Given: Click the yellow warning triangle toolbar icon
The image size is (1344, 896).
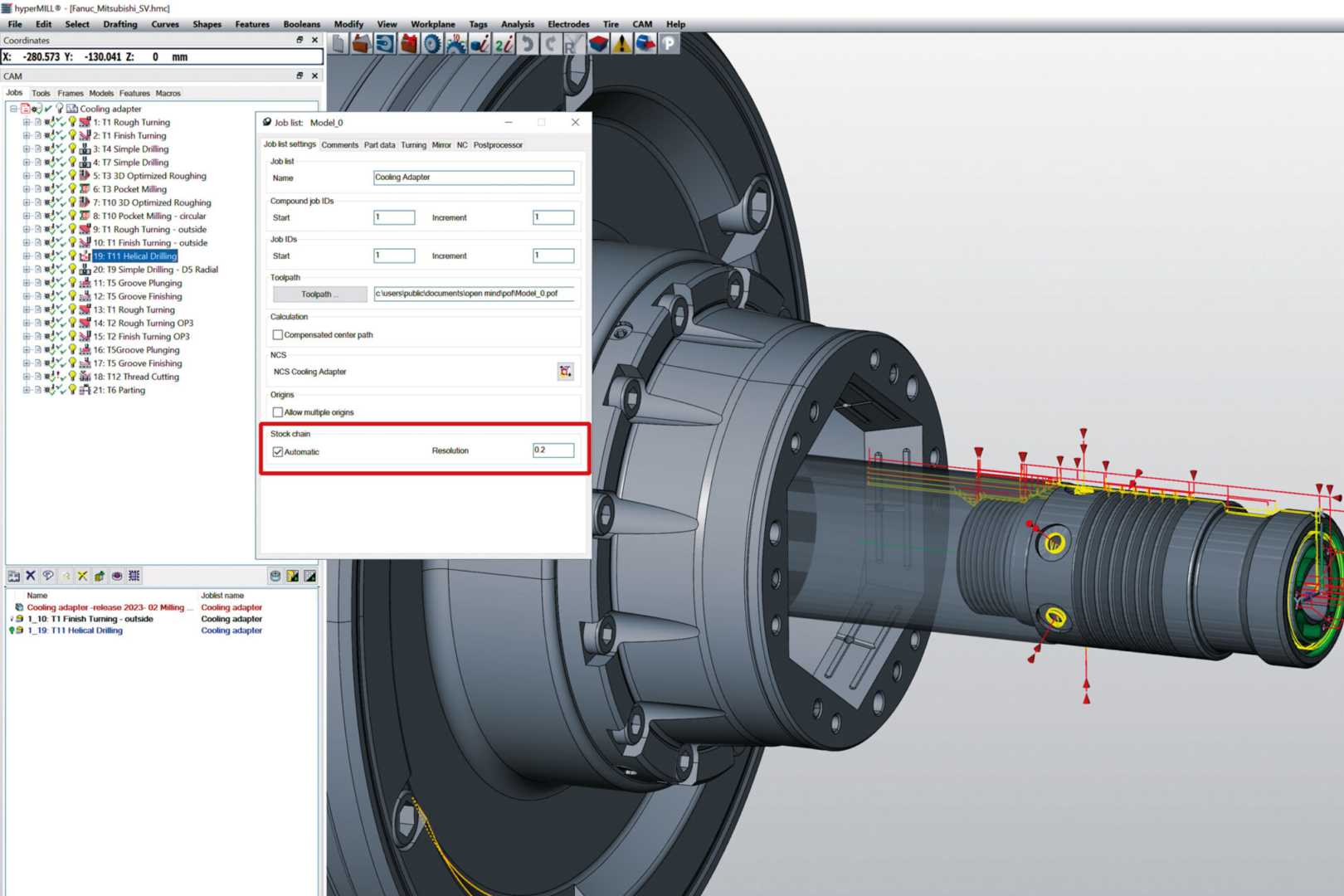Looking at the screenshot, I should coord(621,44).
